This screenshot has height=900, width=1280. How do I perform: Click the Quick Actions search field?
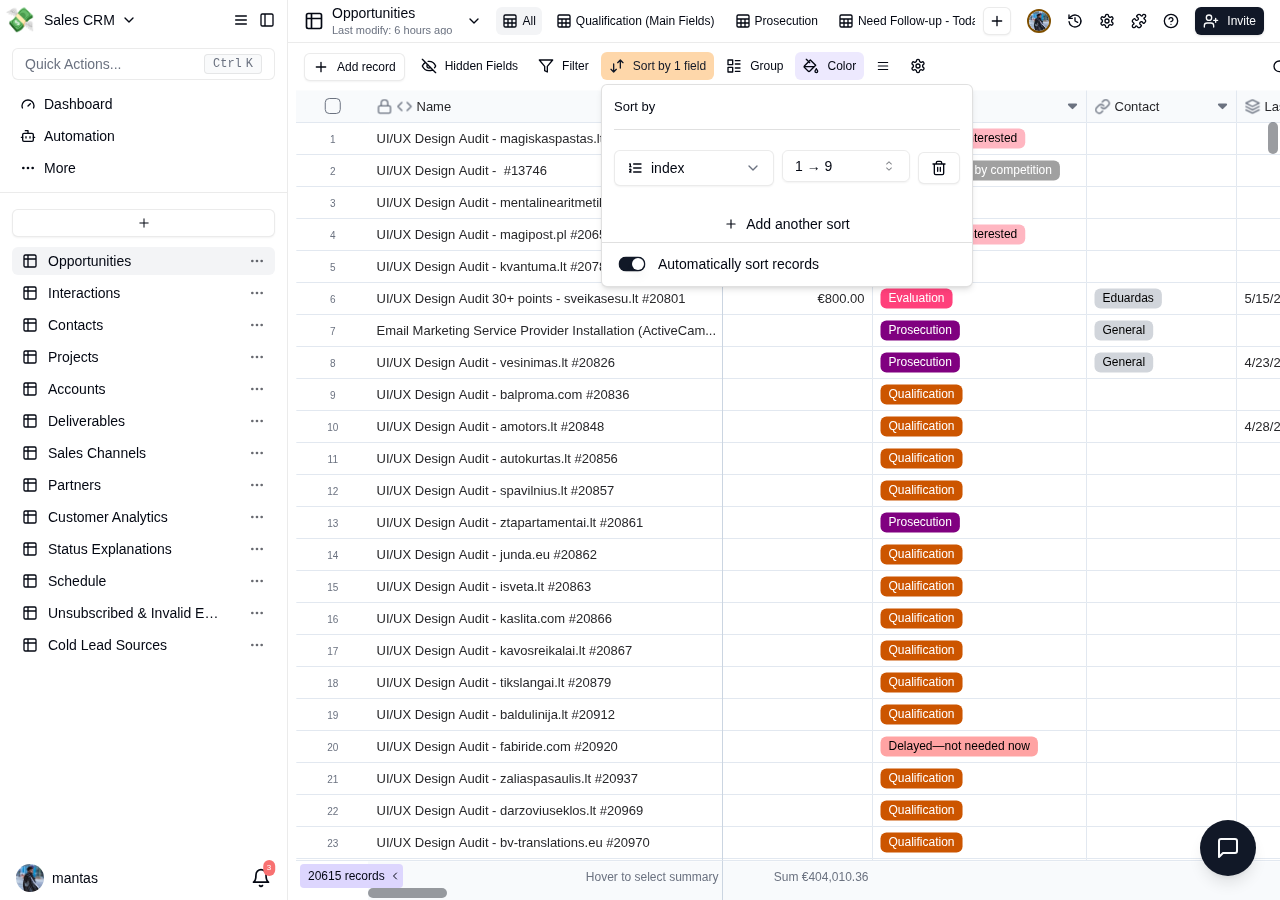(143, 64)
